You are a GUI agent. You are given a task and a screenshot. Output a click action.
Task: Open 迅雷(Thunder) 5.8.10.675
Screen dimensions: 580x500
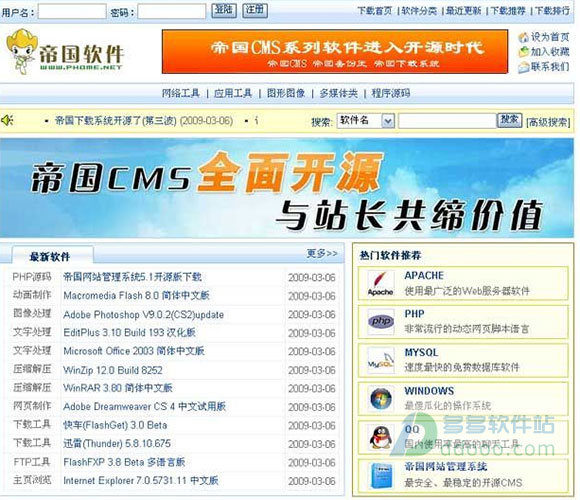pos(117,443)
